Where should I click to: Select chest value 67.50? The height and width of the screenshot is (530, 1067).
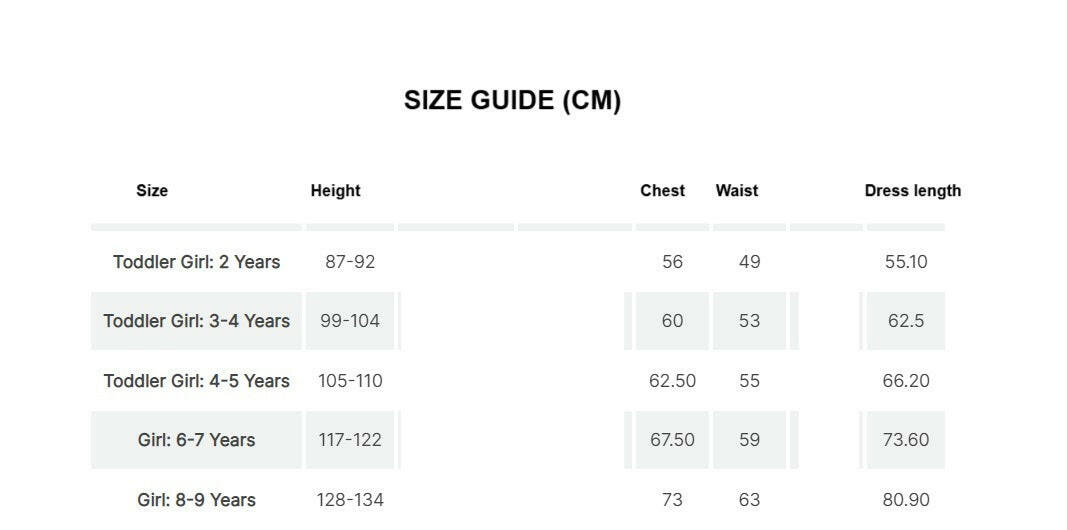pos(672,440)
